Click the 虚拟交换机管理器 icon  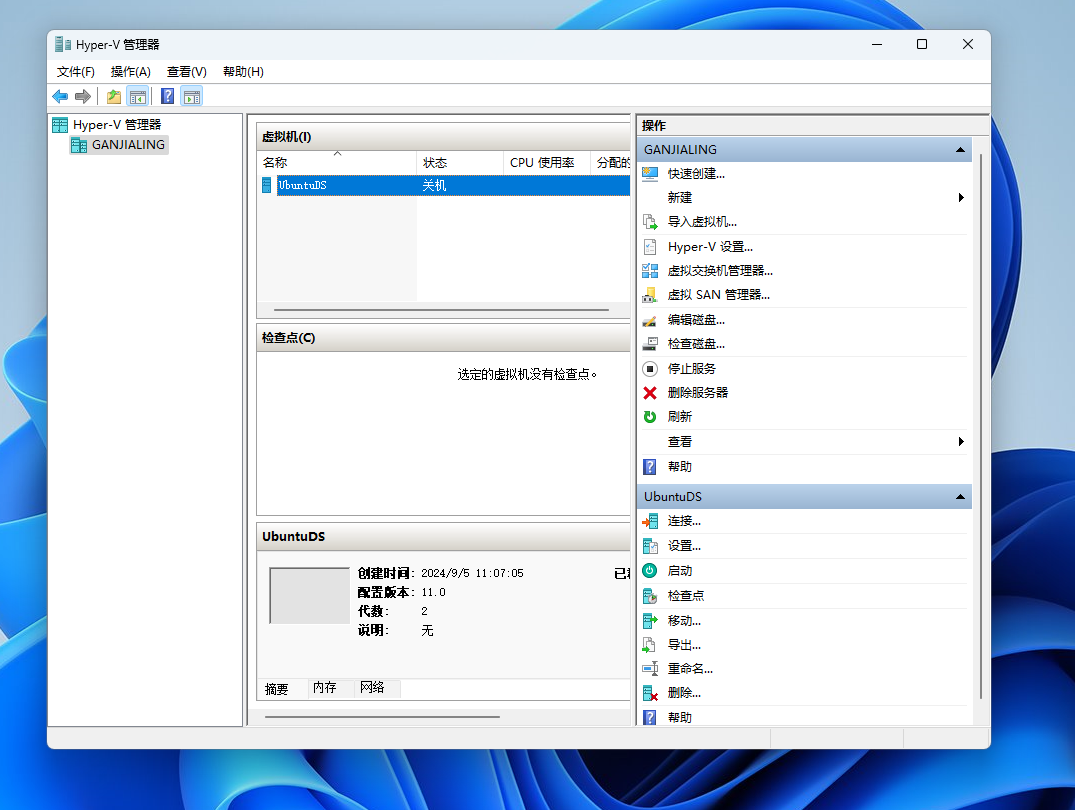tap(650, 271)
